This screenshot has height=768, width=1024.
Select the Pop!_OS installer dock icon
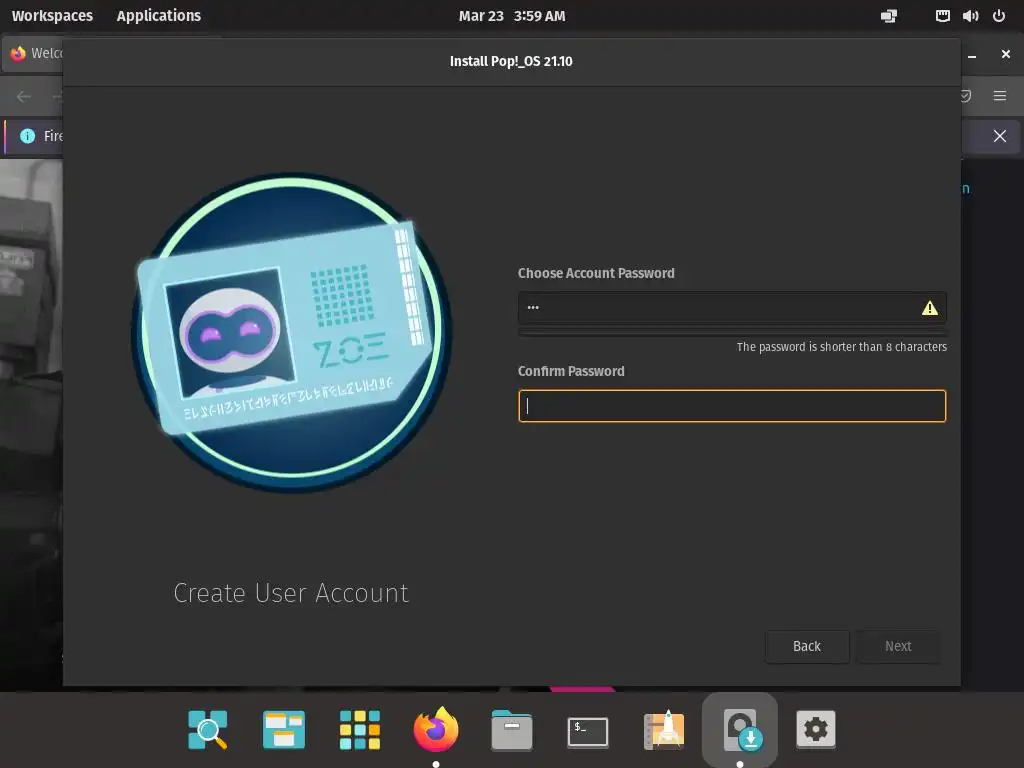740,729
